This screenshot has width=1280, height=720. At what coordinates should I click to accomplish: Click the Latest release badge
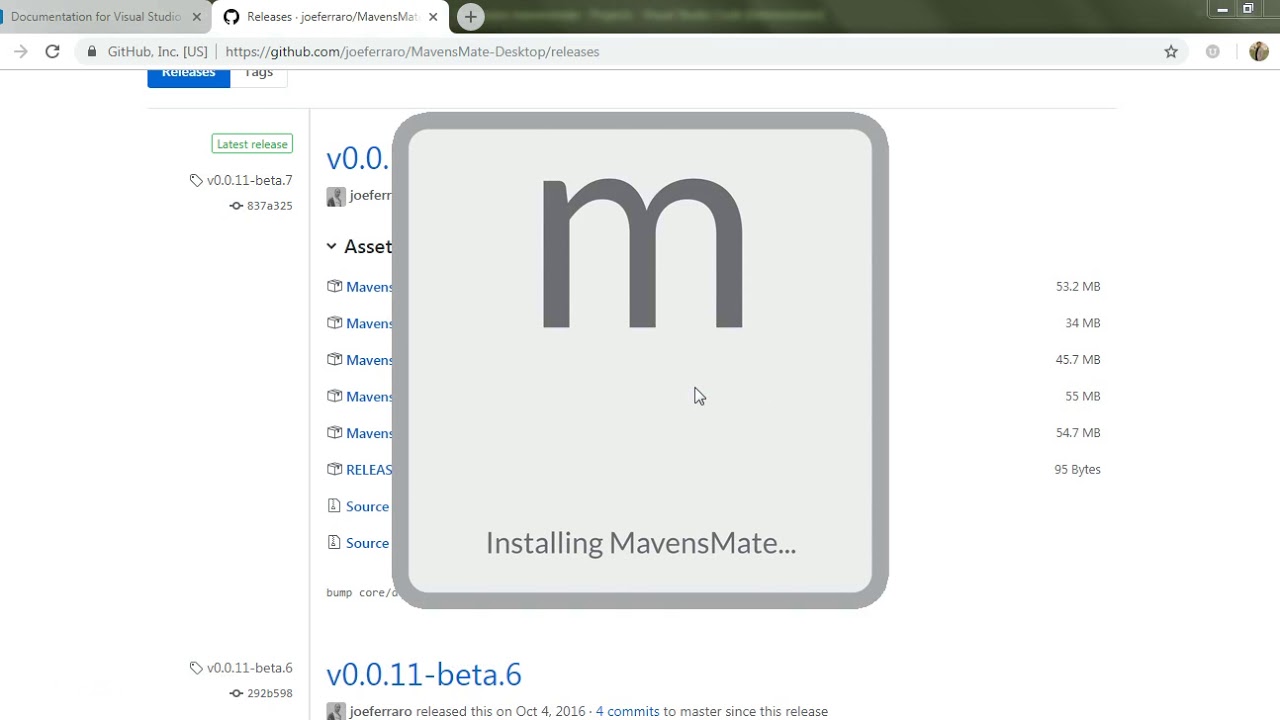[252, 144]
